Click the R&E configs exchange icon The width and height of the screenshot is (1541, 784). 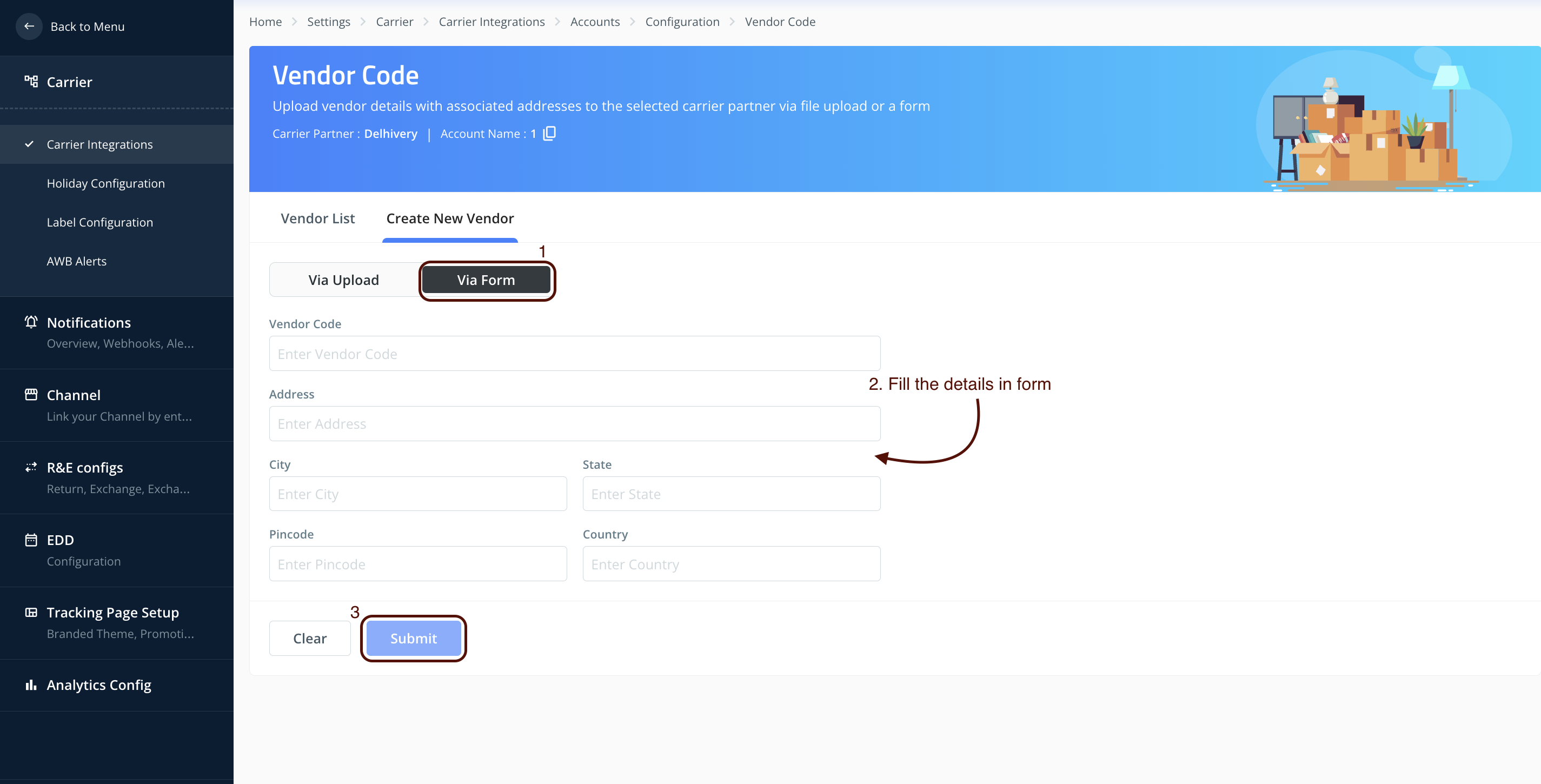[x=31, y=467]
